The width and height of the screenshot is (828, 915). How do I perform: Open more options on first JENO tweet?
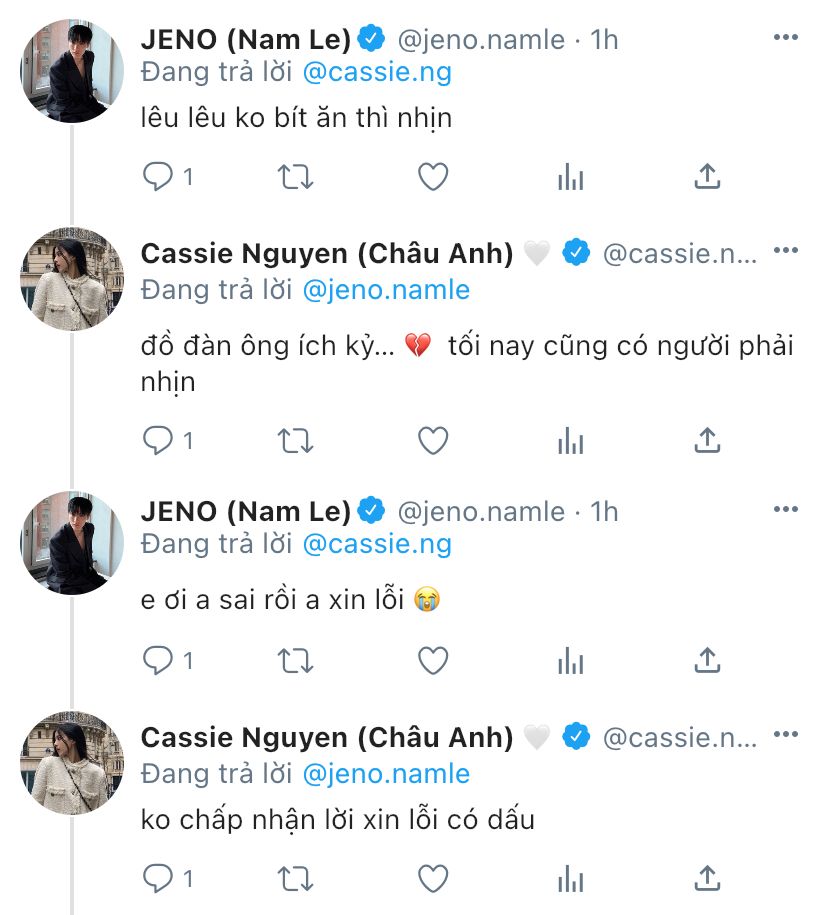click(786, 38)
